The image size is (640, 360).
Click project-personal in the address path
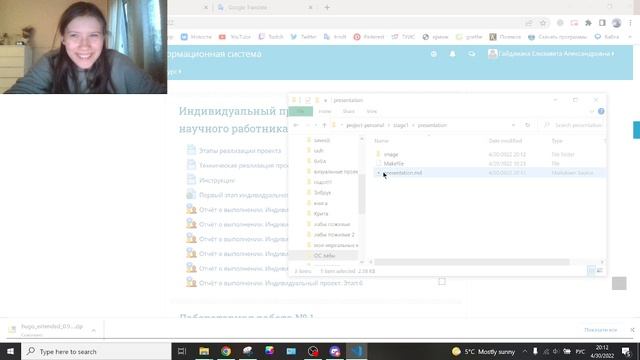[x=365, y=125]
